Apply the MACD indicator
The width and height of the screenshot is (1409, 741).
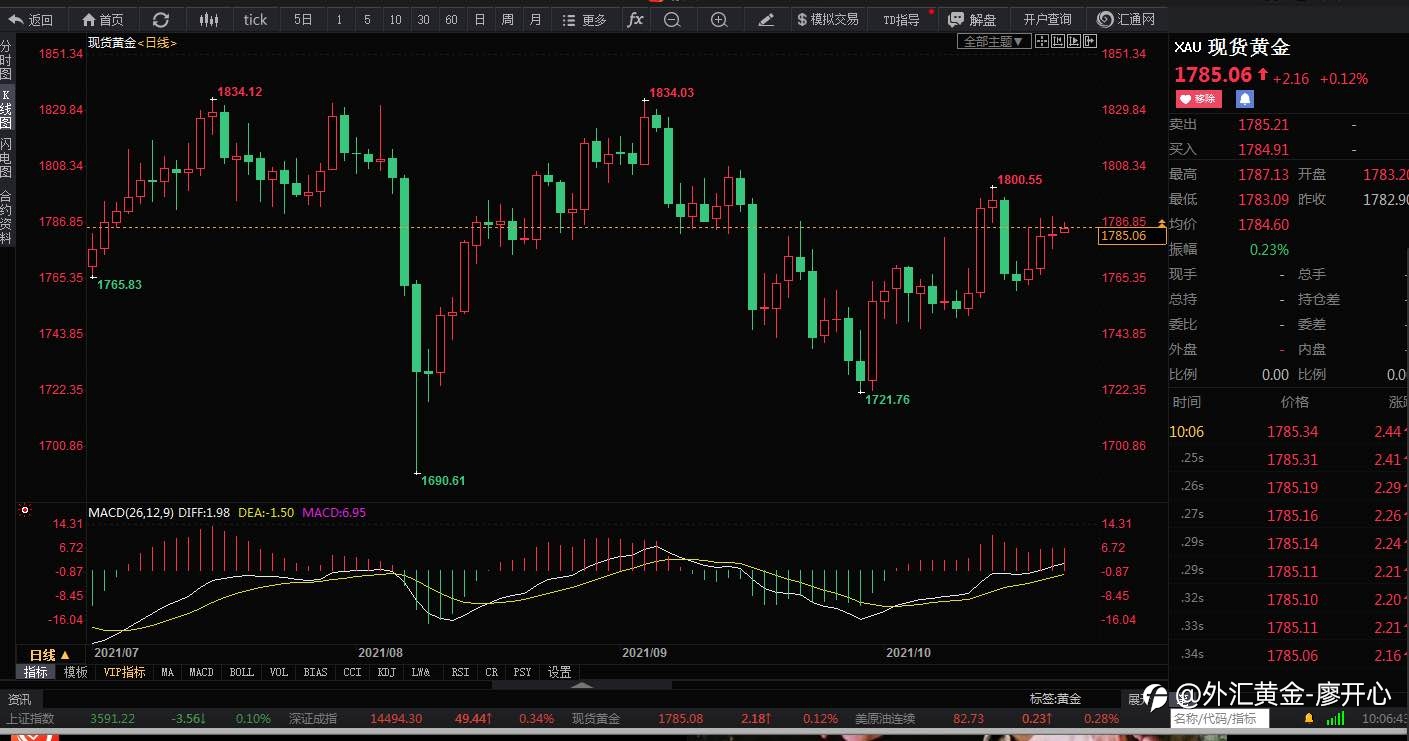tap(202, 672)
